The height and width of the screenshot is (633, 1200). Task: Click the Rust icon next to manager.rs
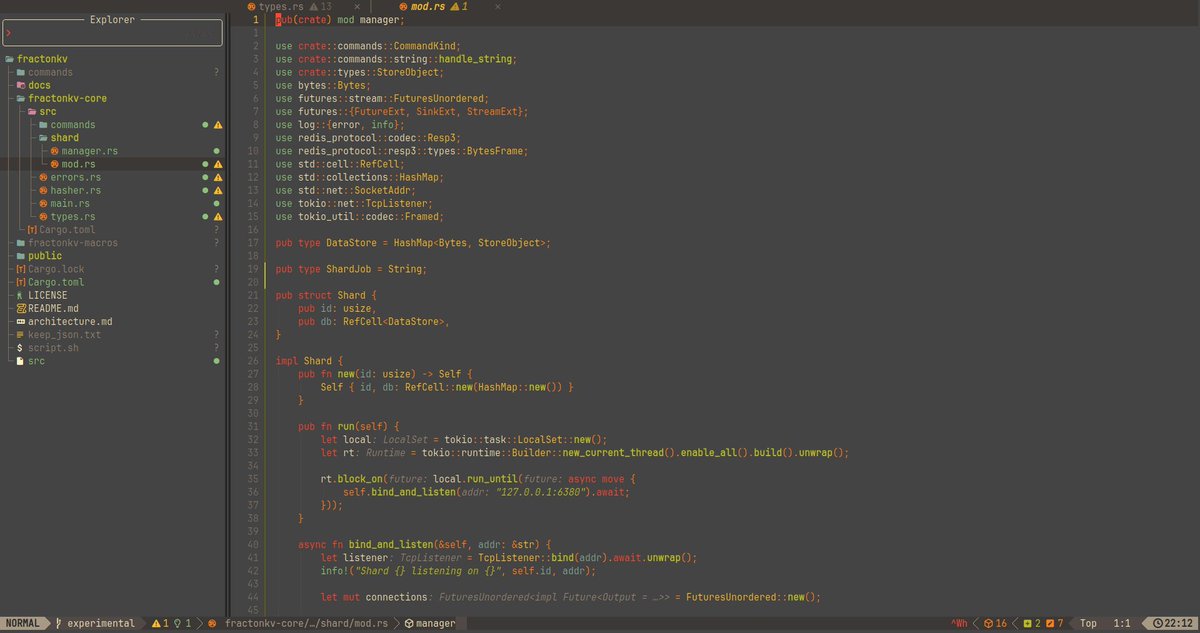click(54, 151)
